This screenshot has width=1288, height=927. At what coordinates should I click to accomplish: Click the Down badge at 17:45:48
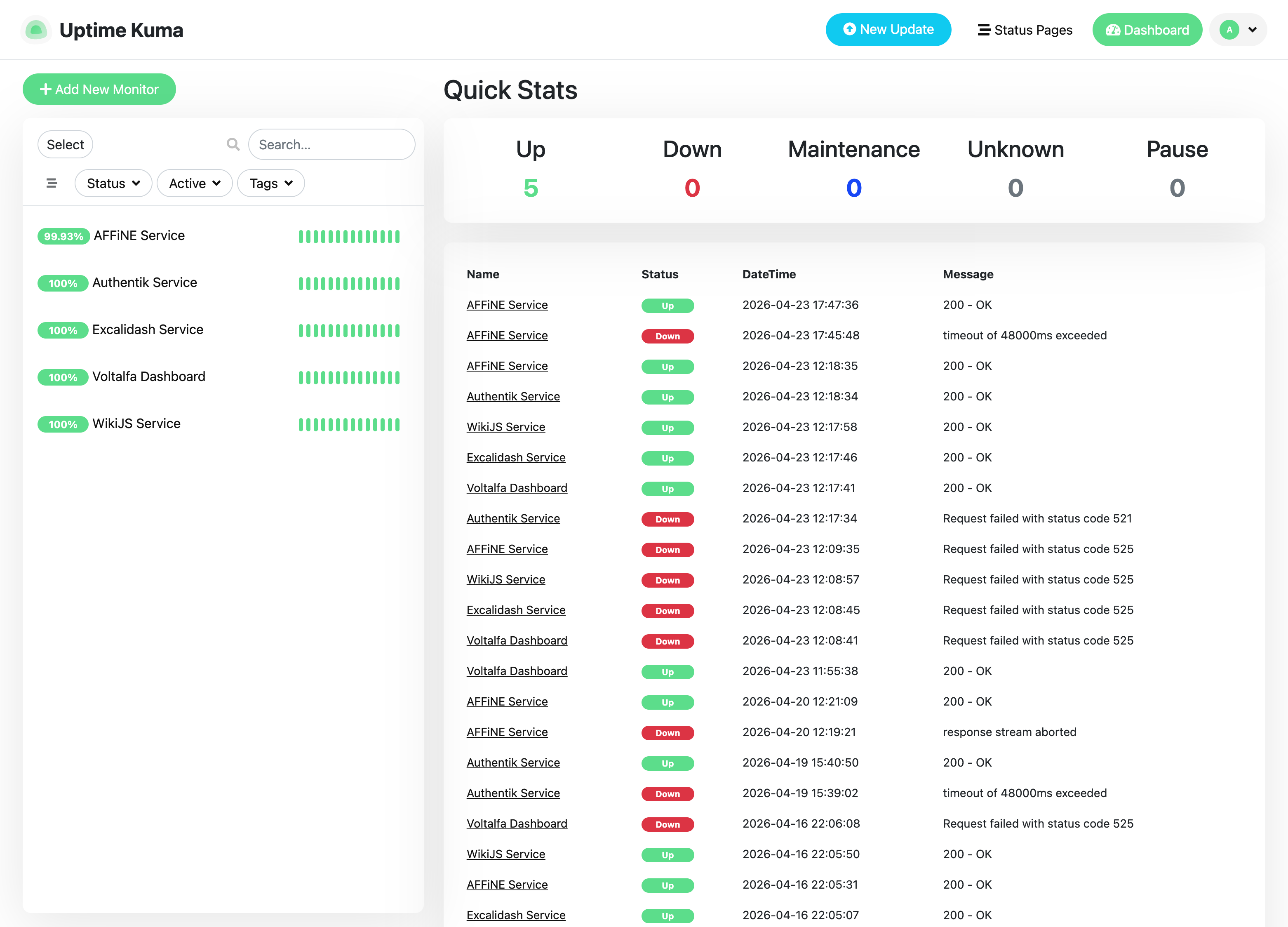point(668,336)
